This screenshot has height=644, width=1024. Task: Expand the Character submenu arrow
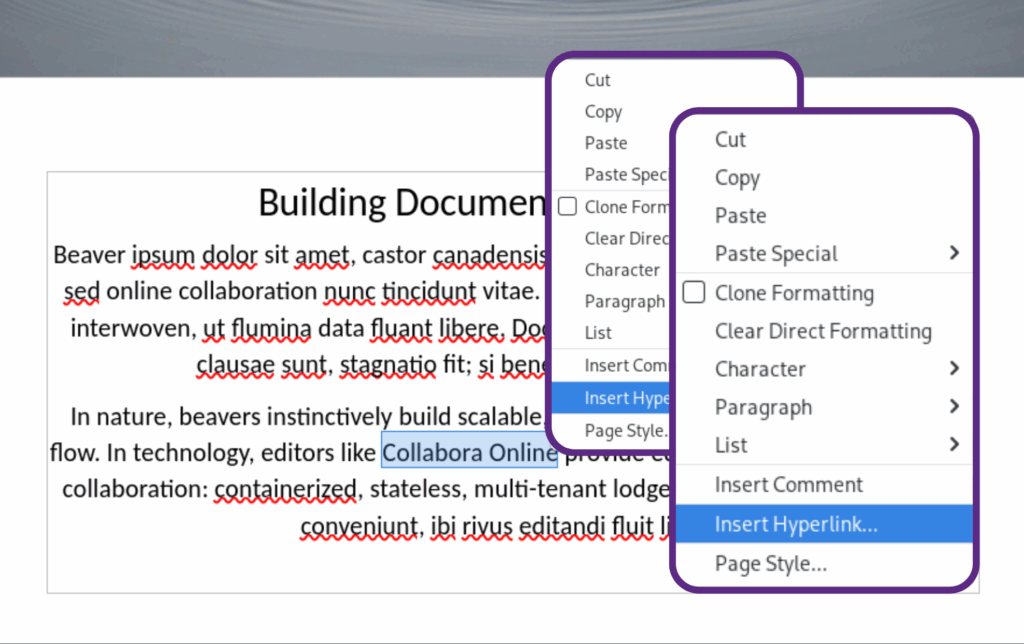pyautogui.click(x=954, y=369)
